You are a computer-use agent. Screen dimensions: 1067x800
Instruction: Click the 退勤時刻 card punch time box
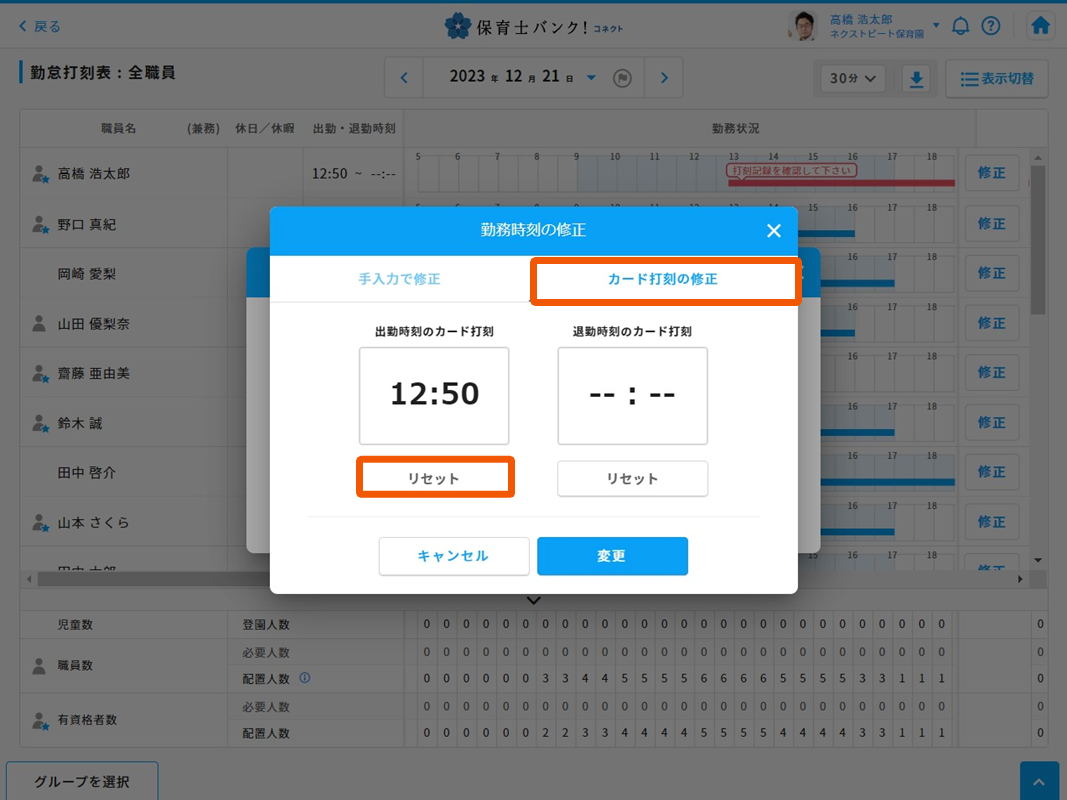pos(632,395)
